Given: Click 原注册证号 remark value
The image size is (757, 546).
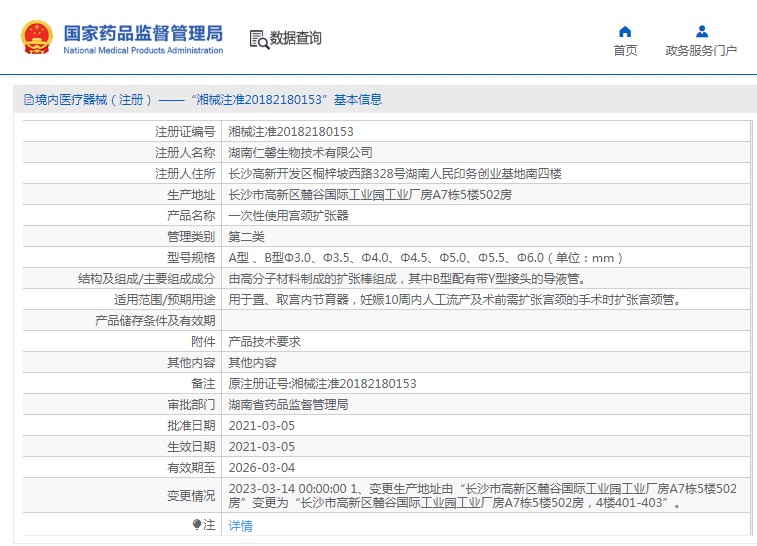Looking at the screenshot, I should tap(322, 384).
